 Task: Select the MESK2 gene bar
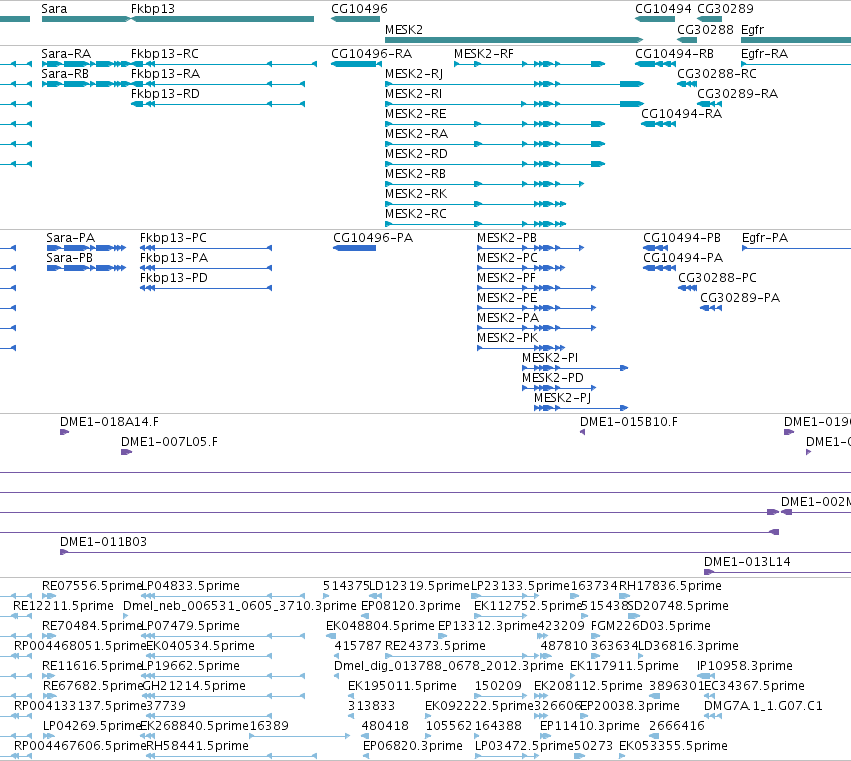(x=514, y=40)
